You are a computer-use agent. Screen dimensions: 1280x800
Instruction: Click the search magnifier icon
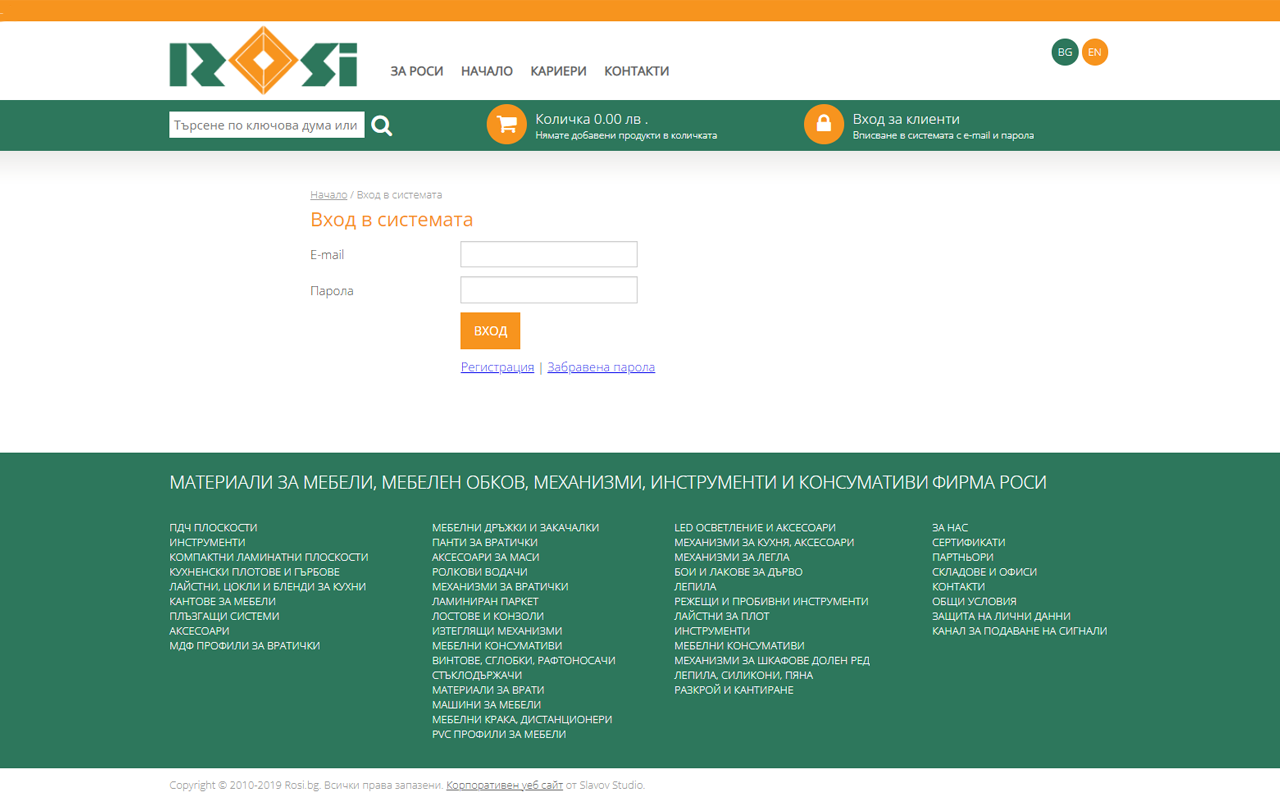tap(382, 125)
